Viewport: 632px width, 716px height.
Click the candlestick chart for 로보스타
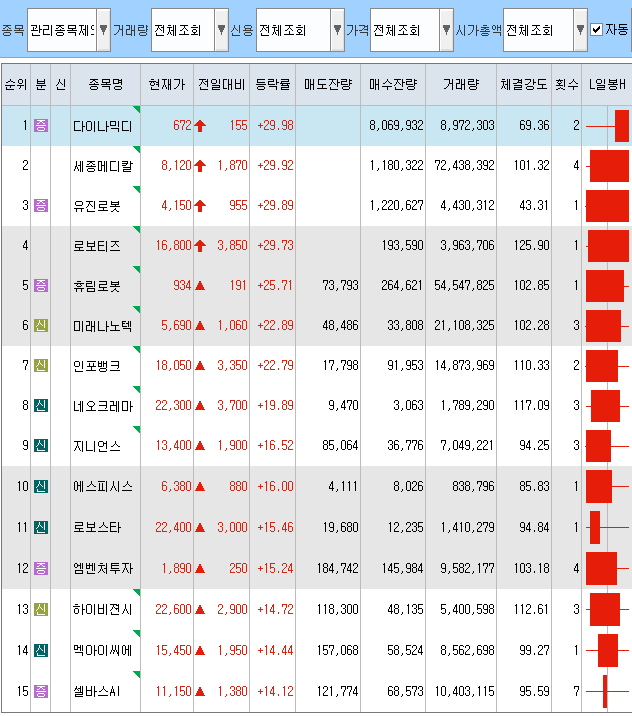pos(607,527)
